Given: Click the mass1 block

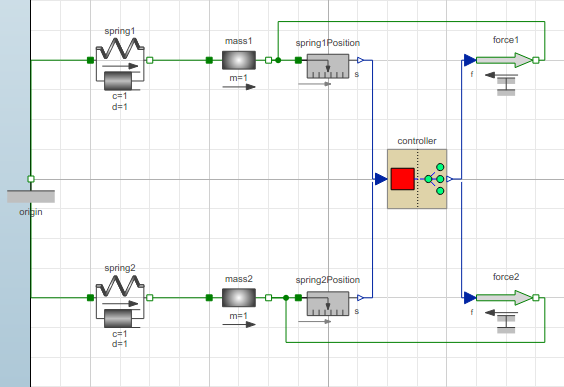Looking at the screenshot, I should click(x=239, y=60).
